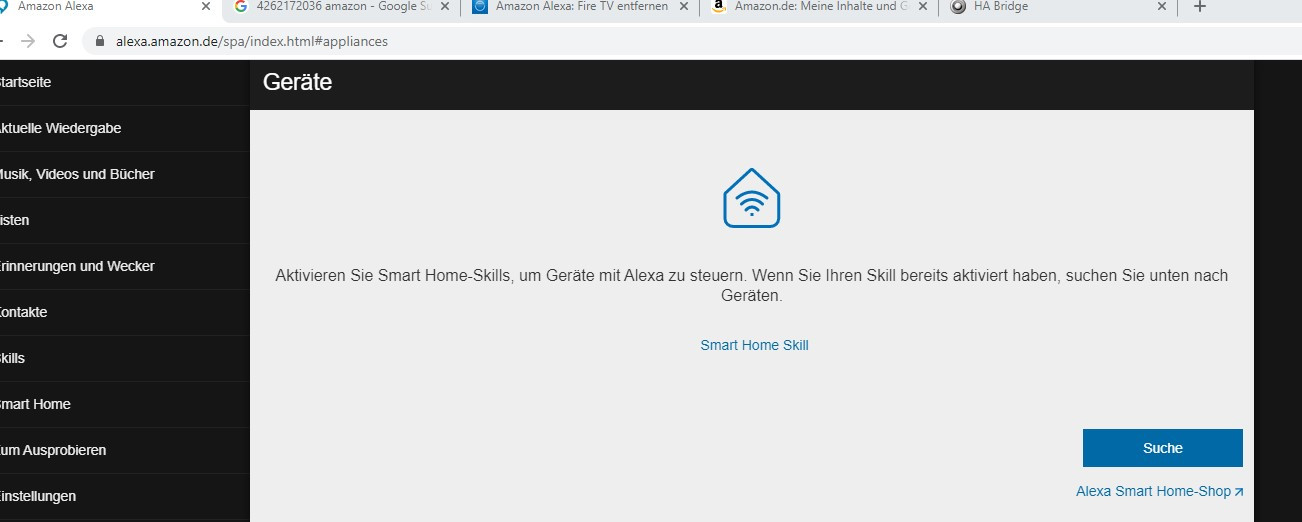Close the Fire TV entfernen tab
1302x522 pixels.
tap(684, 7)
